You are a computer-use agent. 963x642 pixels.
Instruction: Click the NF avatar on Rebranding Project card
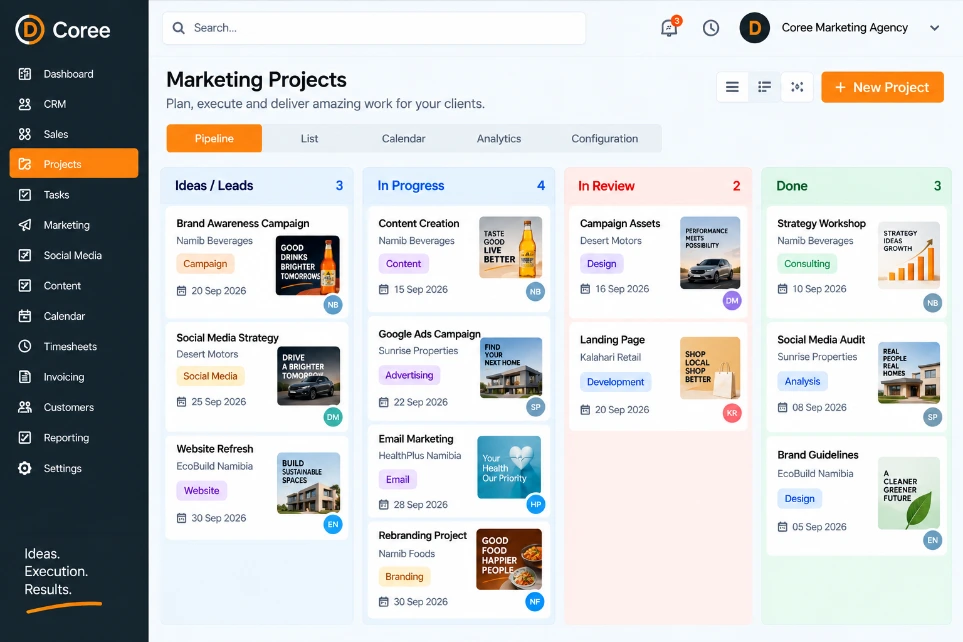[x=535, y=601]
